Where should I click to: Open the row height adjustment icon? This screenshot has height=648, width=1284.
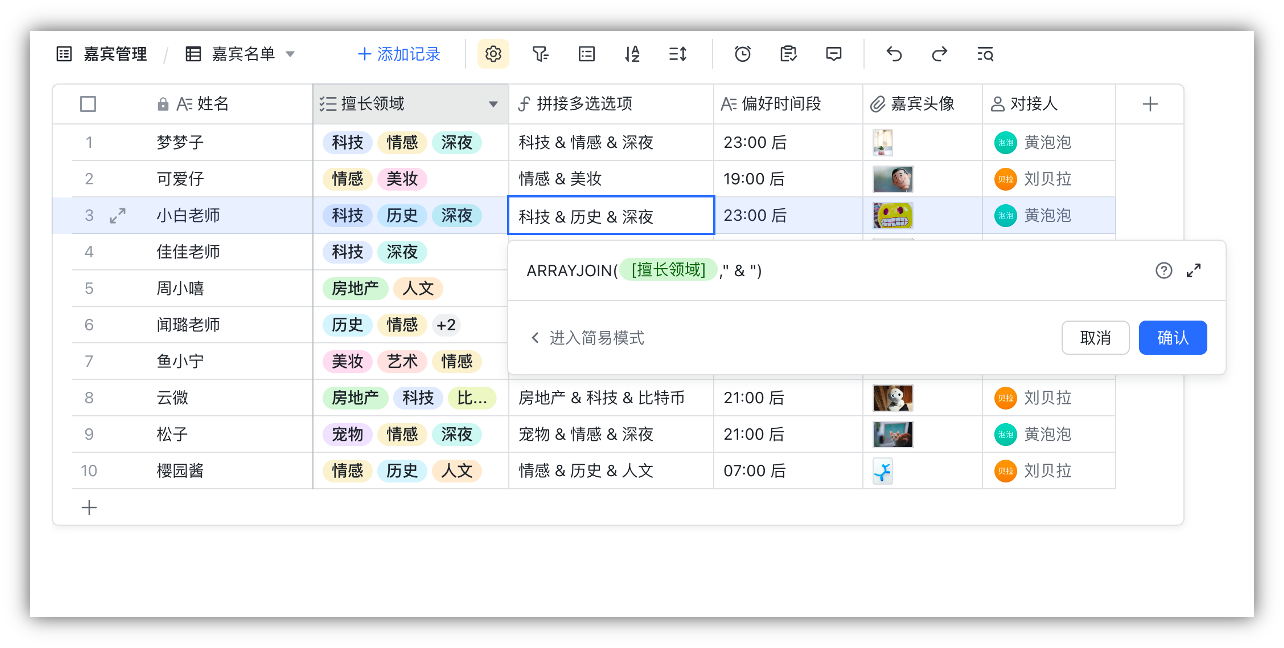click(x=677, y=54)
